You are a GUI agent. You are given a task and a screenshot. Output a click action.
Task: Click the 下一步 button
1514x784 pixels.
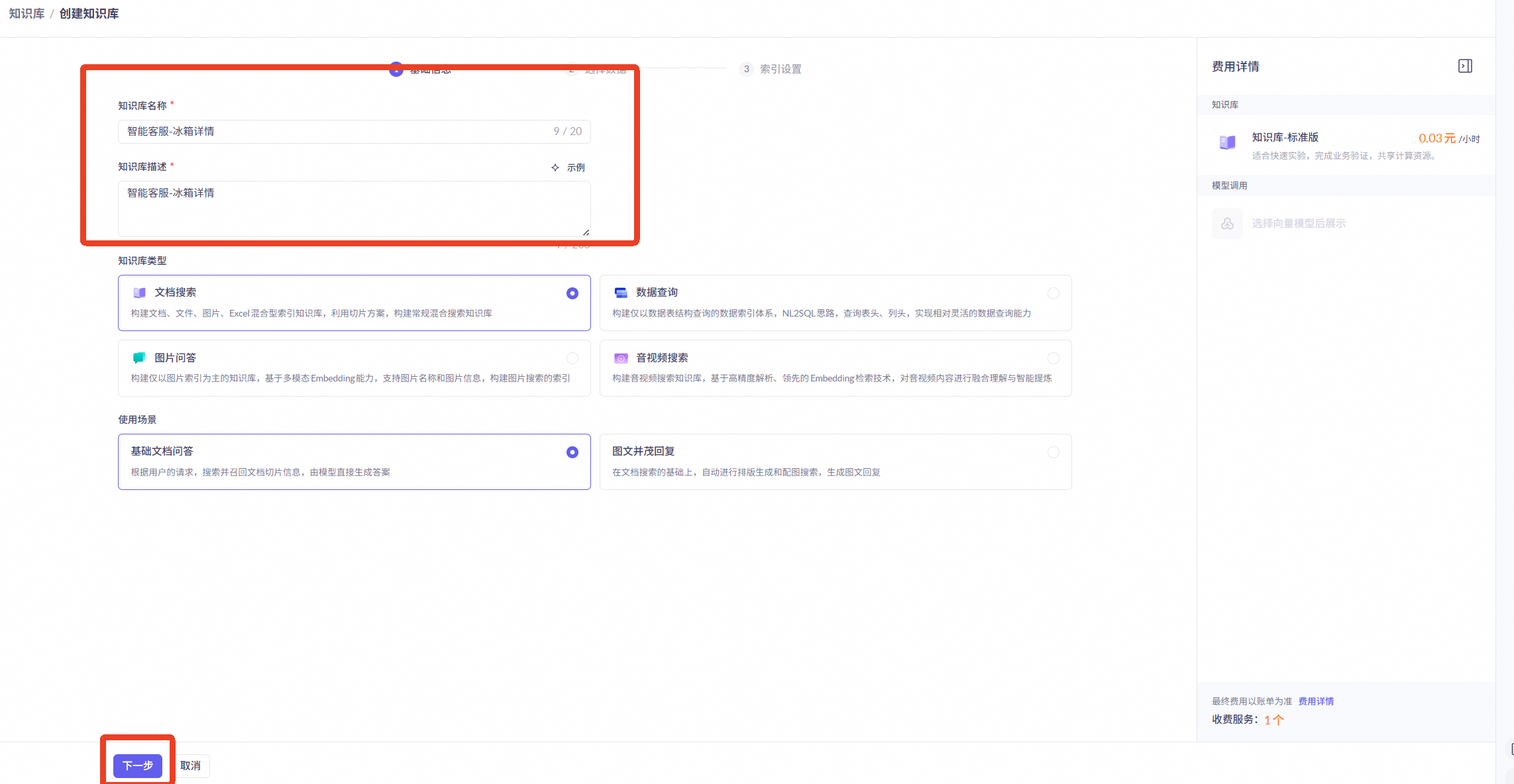pyautogui.click(x=138, y=765)
